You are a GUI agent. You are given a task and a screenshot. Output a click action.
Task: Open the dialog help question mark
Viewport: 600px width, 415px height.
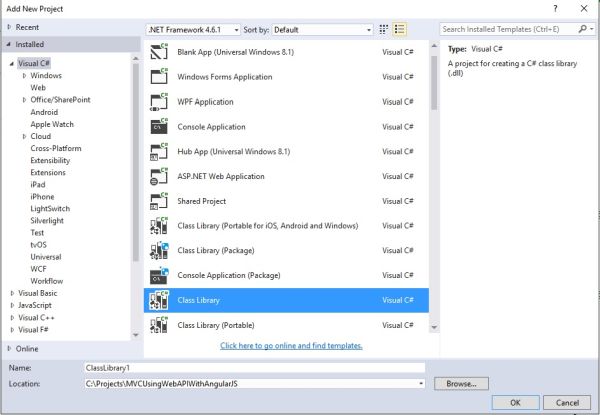[x=555, y=8]
